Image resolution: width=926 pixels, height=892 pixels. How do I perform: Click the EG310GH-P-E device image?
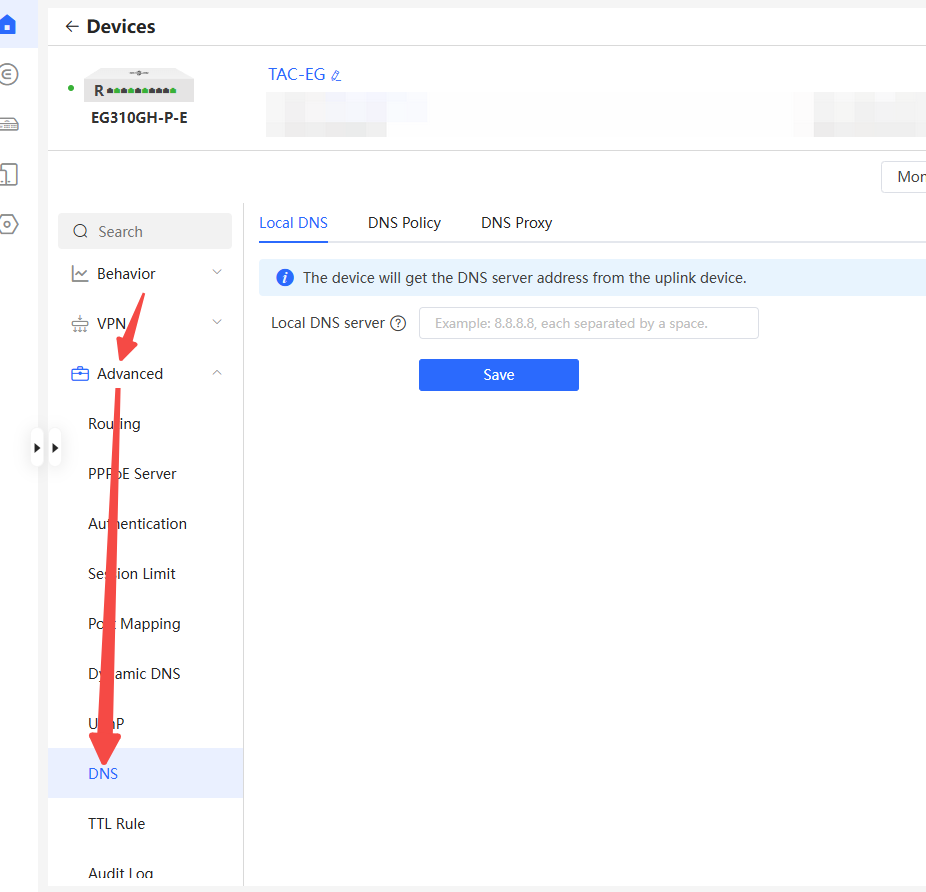pos(138,87)
